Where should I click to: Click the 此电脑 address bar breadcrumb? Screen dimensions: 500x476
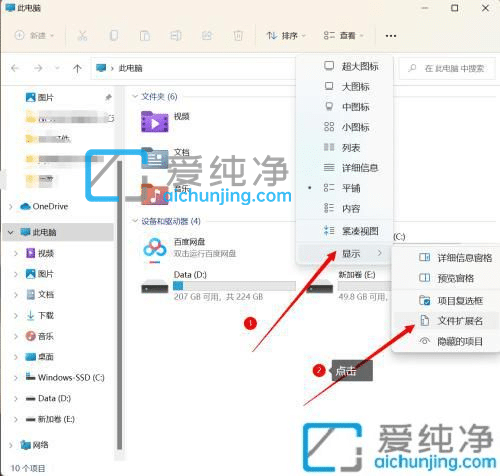click(x=130, y=68)
